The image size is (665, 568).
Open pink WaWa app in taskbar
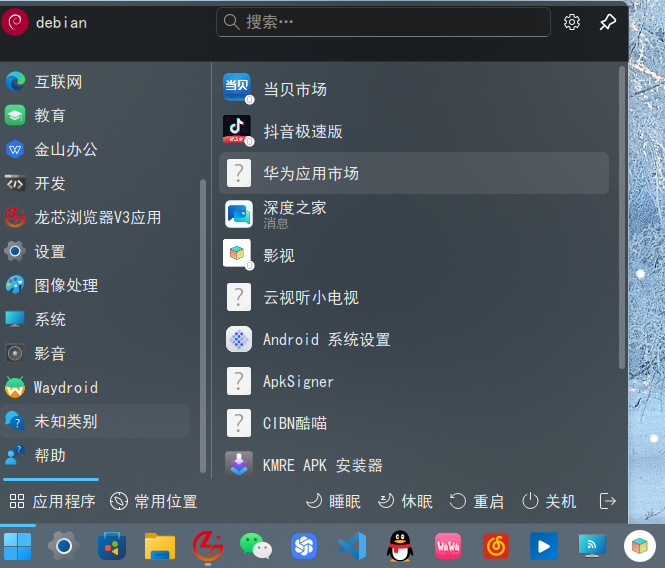pos(448,546)
